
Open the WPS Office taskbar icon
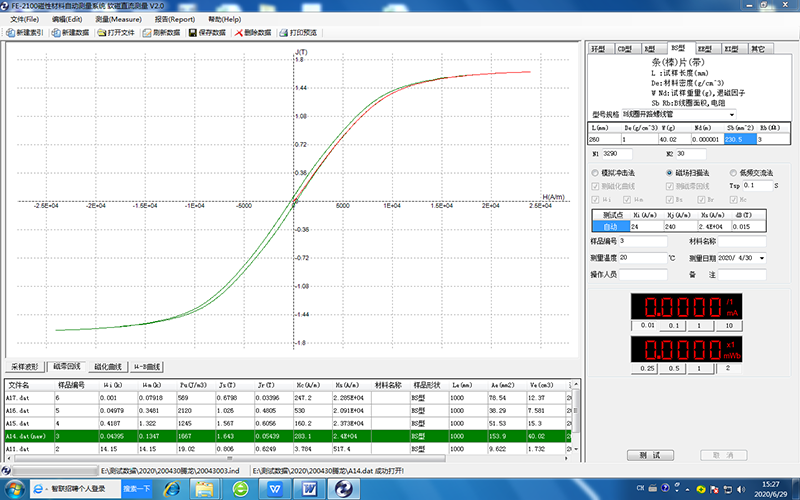(275, 489)
